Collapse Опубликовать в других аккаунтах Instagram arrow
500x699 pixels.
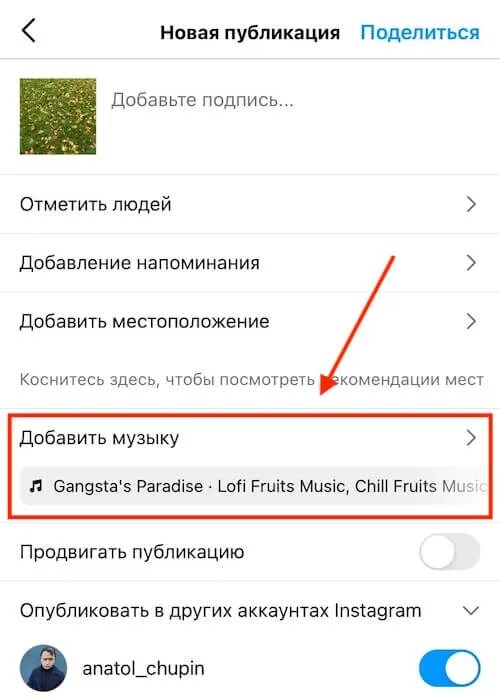471,610
